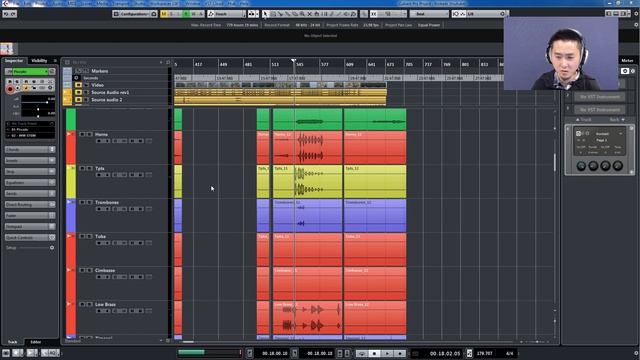Click the Horns_12 clip in arrangement

pyautogui.click(x=375, y=147)
